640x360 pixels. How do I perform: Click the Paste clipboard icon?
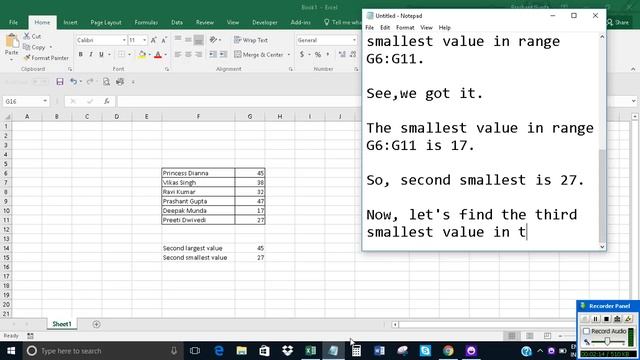pos(11,41)
